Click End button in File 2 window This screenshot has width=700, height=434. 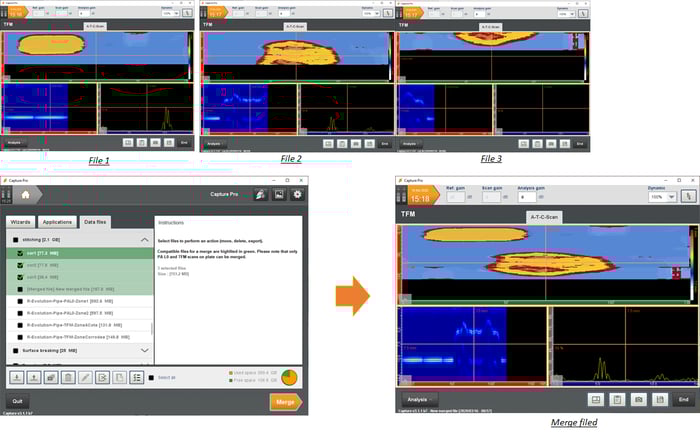click(384, 144)
